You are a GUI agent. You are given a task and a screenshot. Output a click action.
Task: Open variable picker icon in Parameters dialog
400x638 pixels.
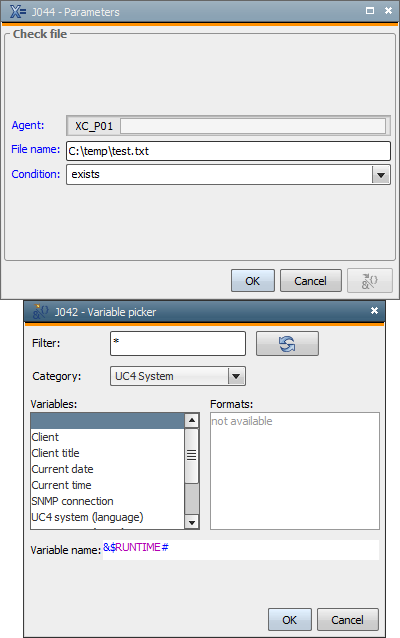369,280
